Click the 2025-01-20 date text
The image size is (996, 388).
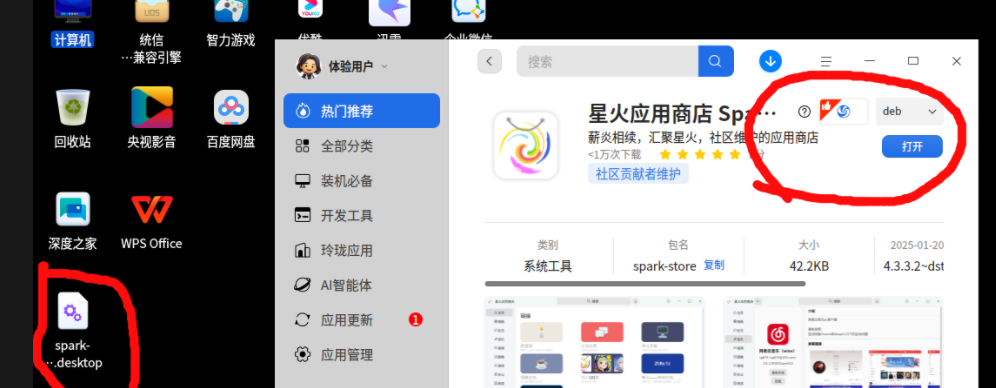pos(917,245)
